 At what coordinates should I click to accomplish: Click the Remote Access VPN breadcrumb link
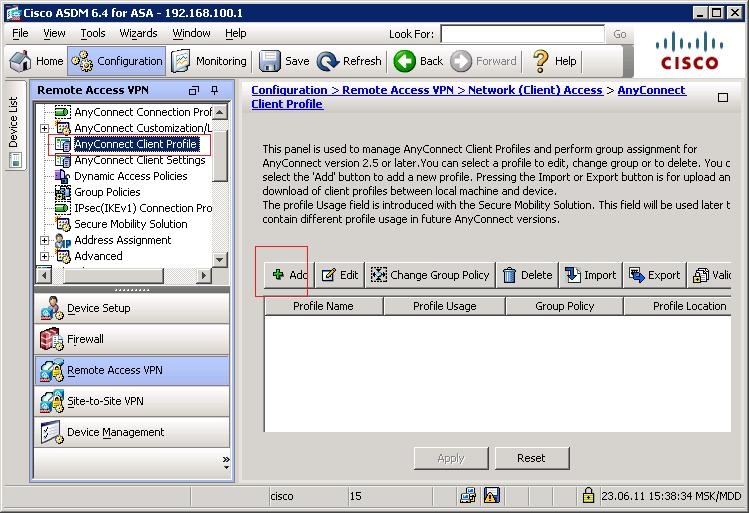pos(397,90)
